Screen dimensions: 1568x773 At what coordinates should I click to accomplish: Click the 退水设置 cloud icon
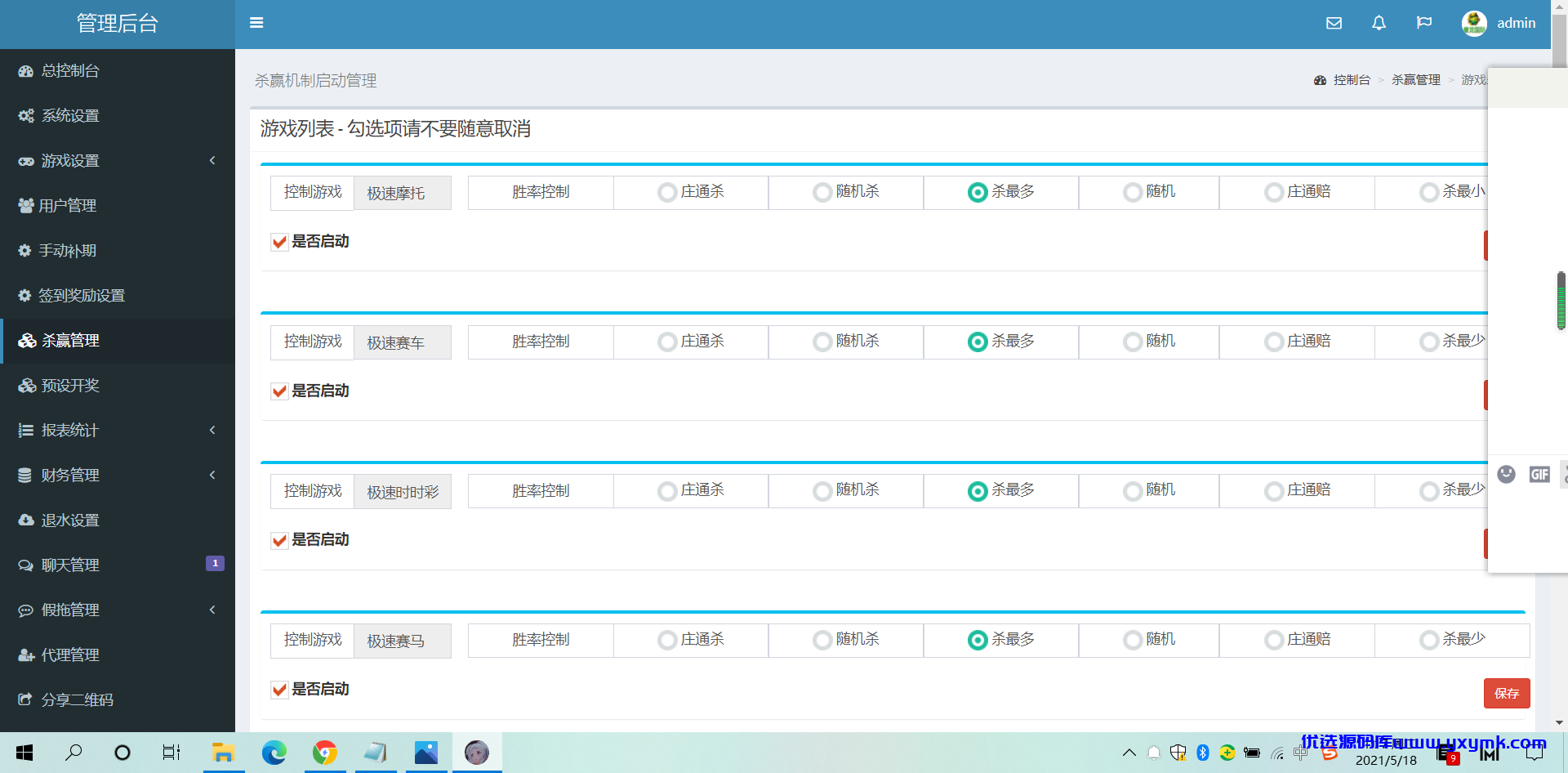pyautogui.click(x=26, y=521)
